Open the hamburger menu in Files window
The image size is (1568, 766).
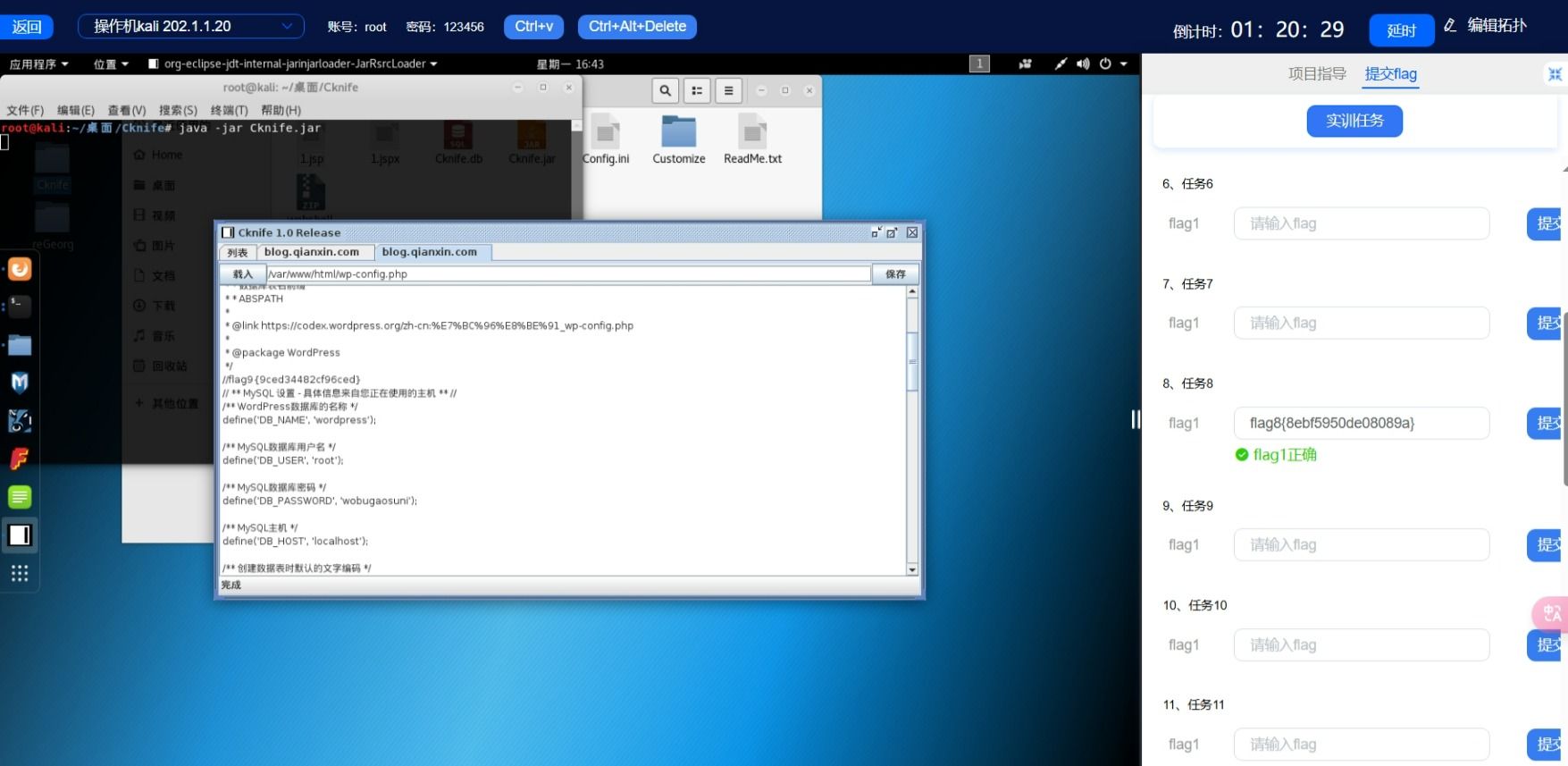[728, 90]
